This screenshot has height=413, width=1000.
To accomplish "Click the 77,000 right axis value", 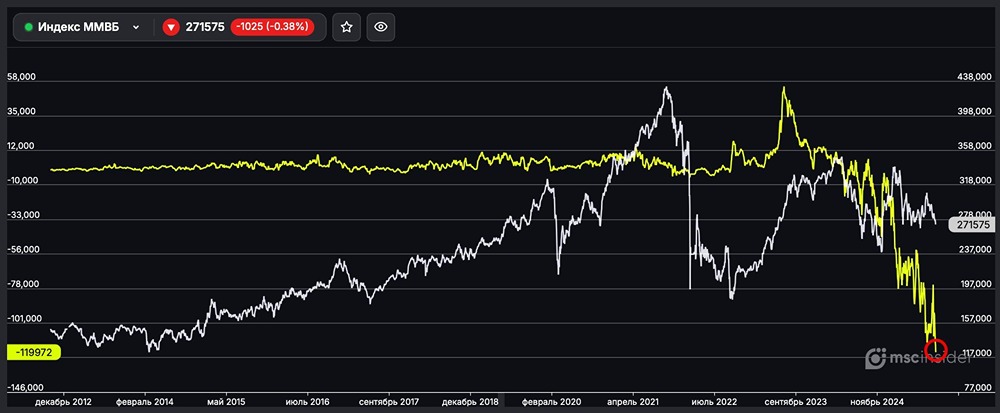I will [x=978, y=388].
